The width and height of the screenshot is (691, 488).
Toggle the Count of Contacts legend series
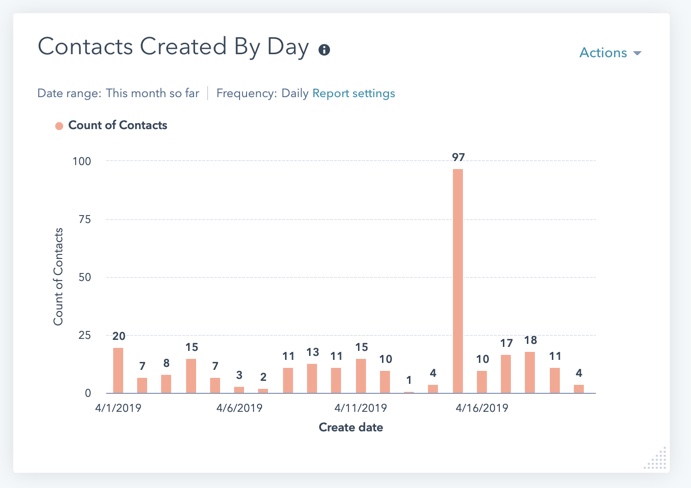[x=117, y=126]
